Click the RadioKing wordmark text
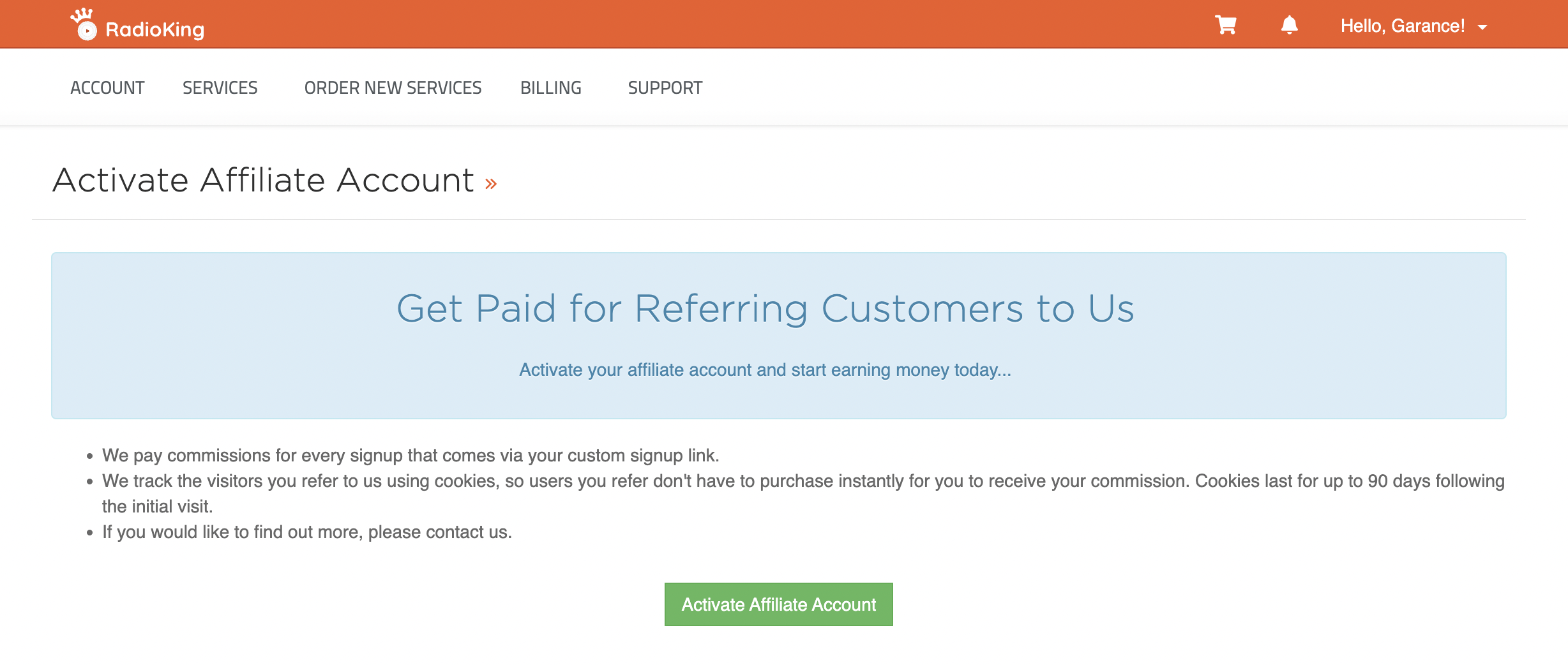1568x665 pixels. (x=155, y=29)
